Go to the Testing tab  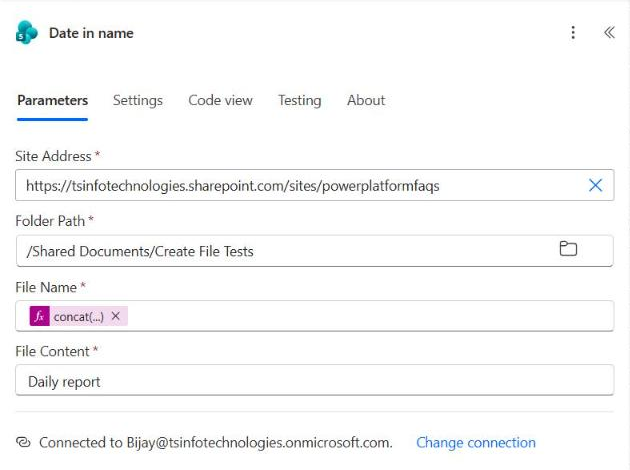tap(300, 100)
